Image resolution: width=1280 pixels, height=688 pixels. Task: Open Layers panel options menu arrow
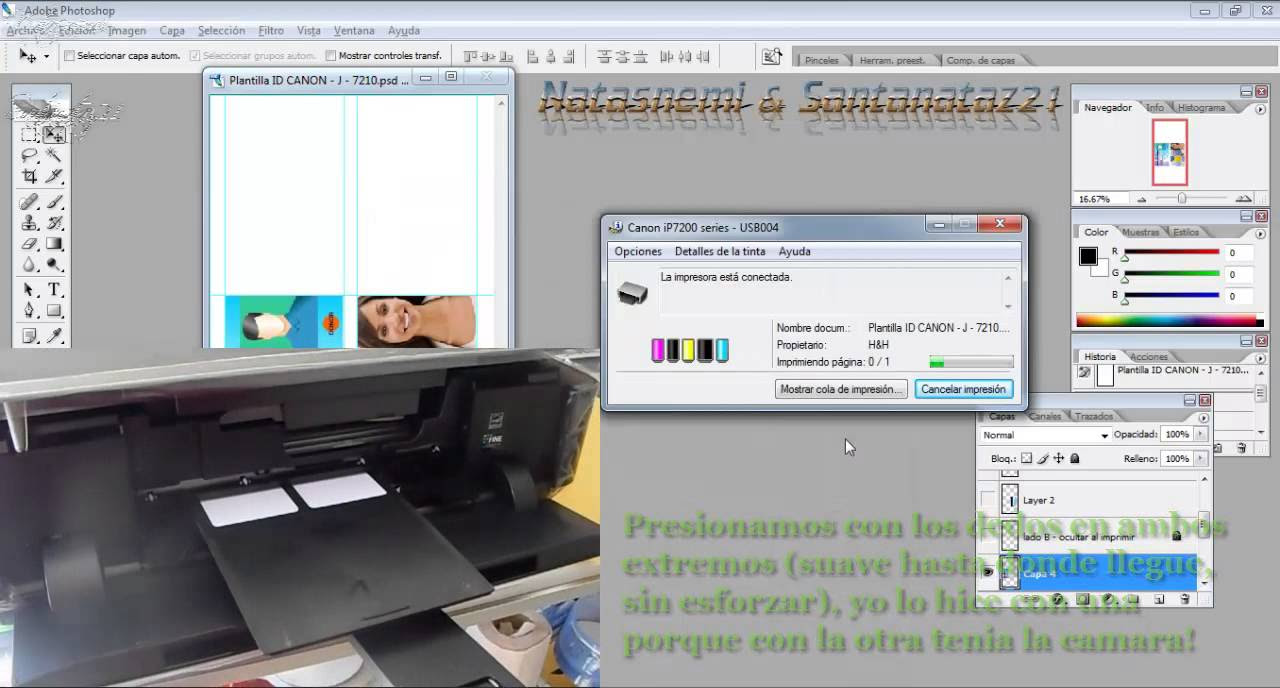coord(1203,417)
